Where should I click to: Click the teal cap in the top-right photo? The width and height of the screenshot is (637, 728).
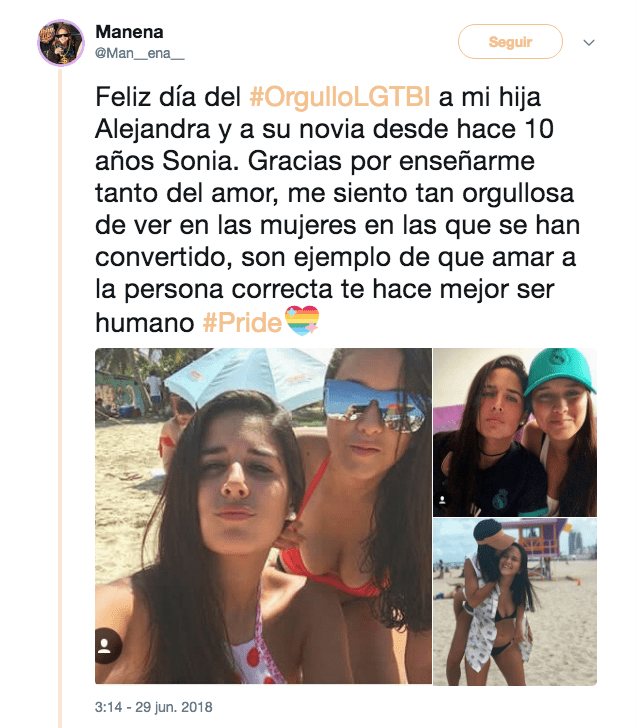click(x=559, y=369)
